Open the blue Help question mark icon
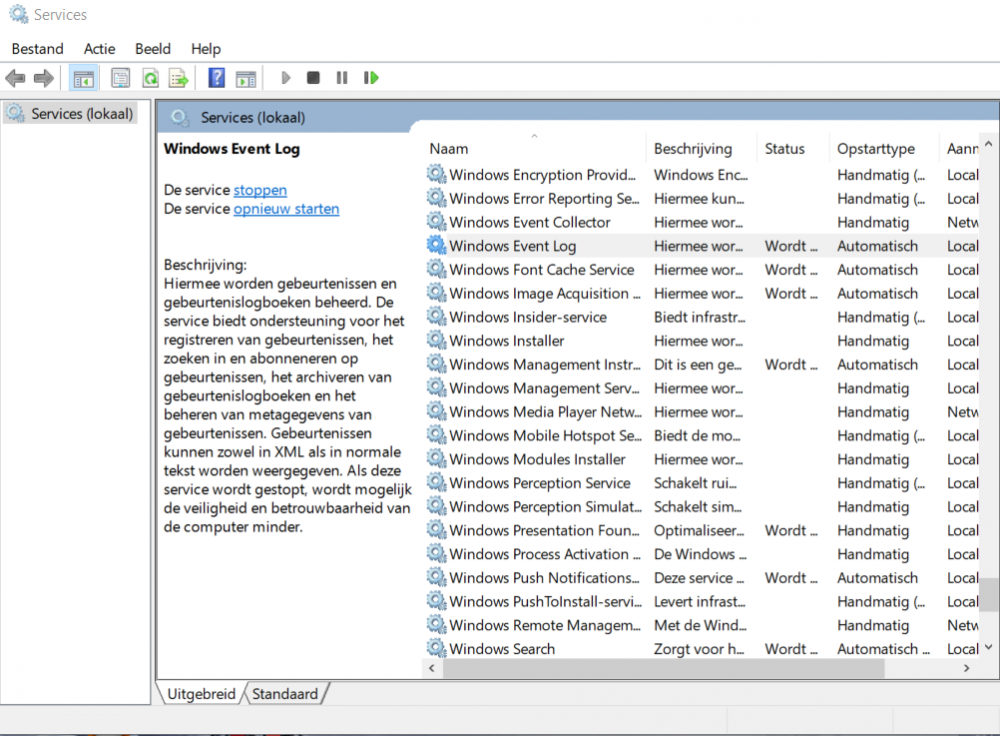 (x=216, y=78)
